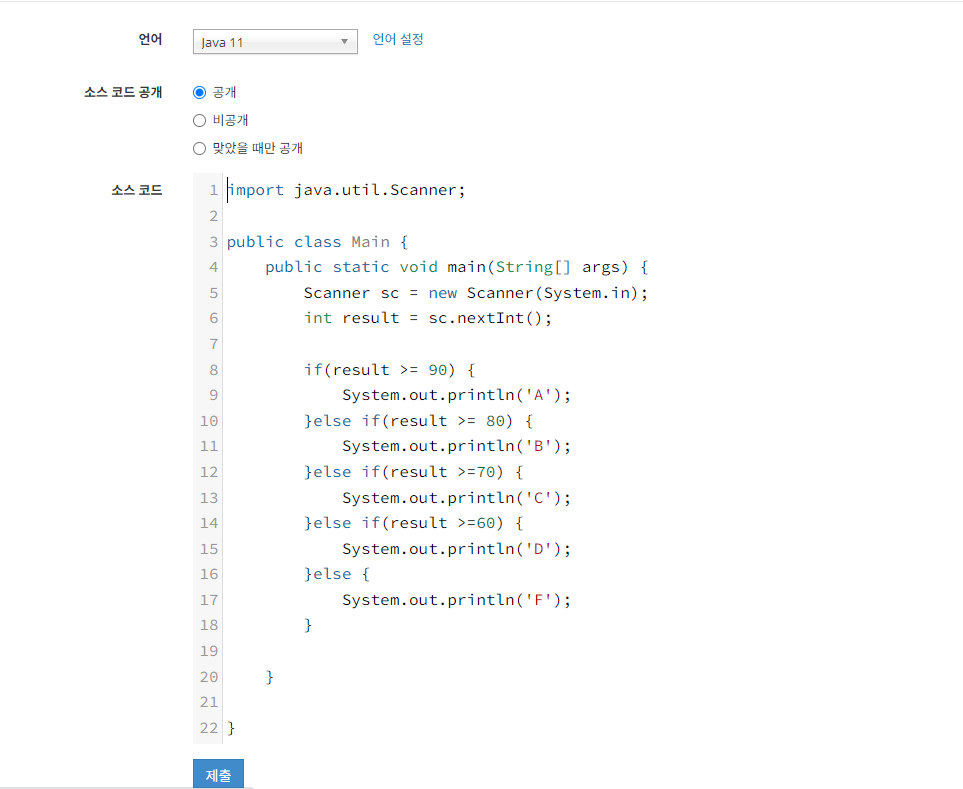Click the 언어 label

150,39
